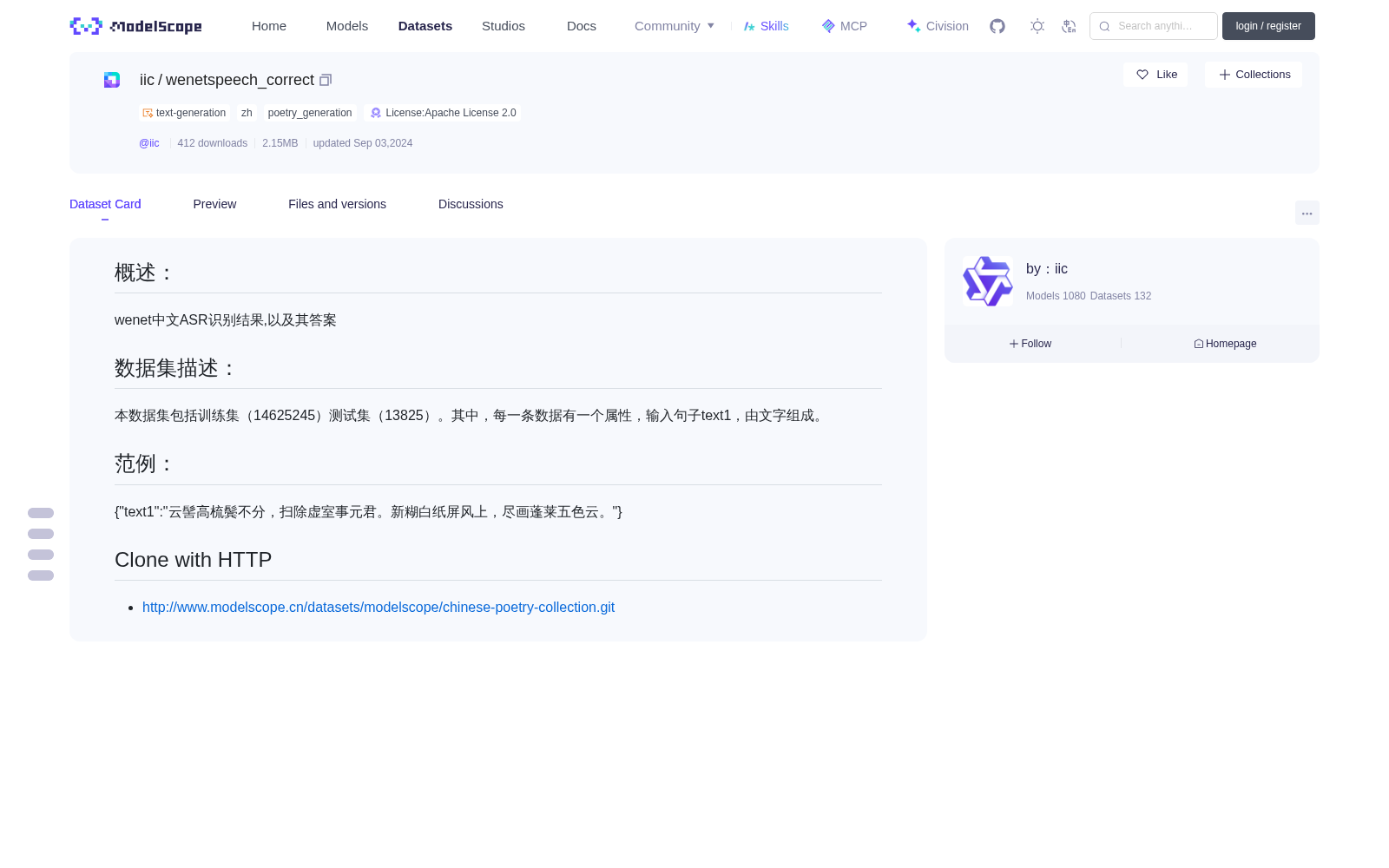Open the iic organization avatar
The width and height of the screenshot is (1389, 868).
point(988,281)
